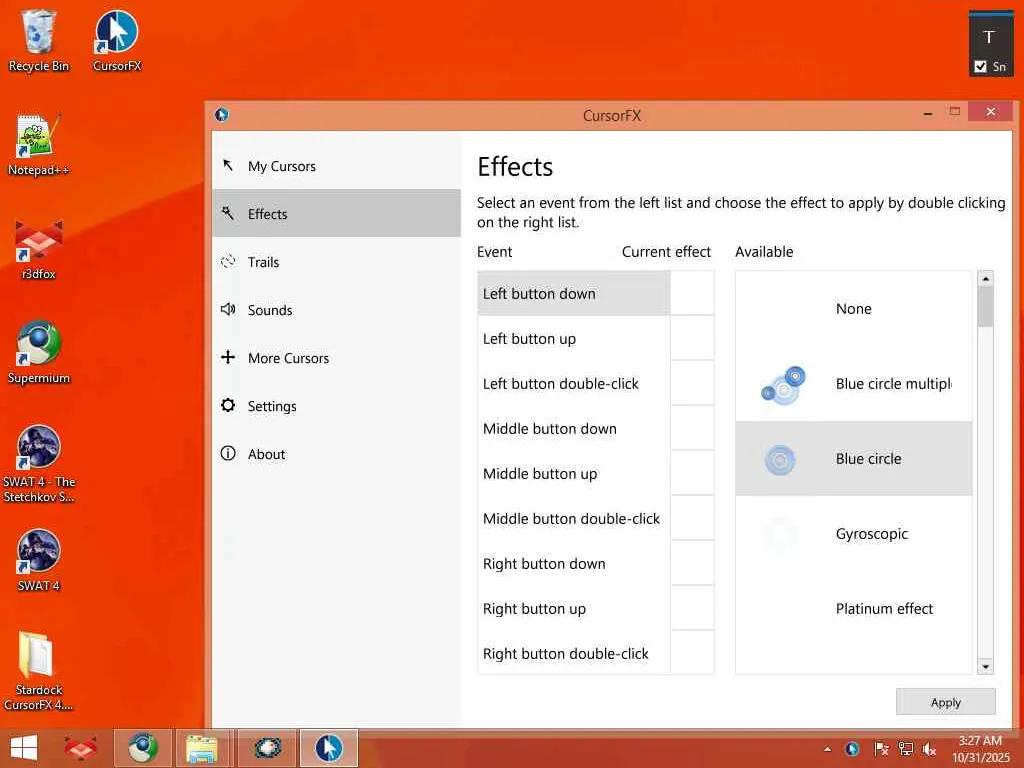
Task: Click the Trails dotted circle icon
Action: click(x=227, y=261)
